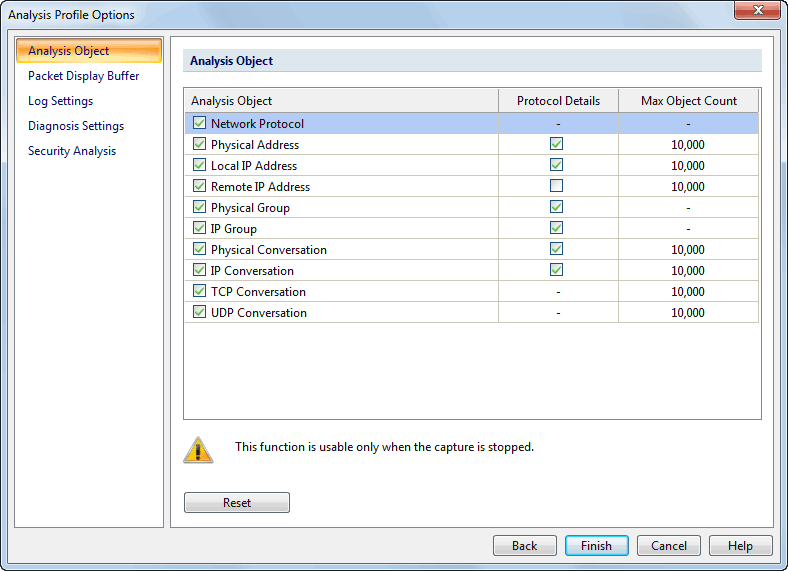Go Back to previous step
The height and width of the screenshot is (571, 788).
click(525, 546)
